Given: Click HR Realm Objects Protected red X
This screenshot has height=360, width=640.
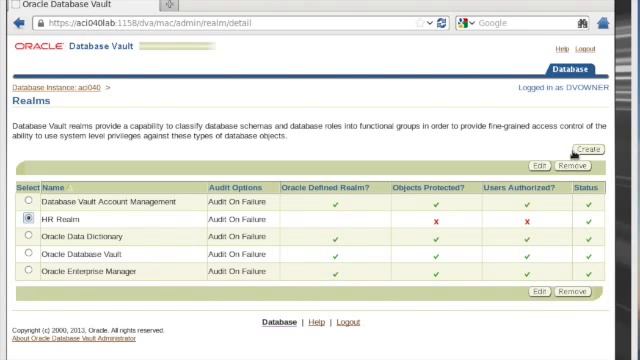Looking at the screenshot, I should point(436,222).
